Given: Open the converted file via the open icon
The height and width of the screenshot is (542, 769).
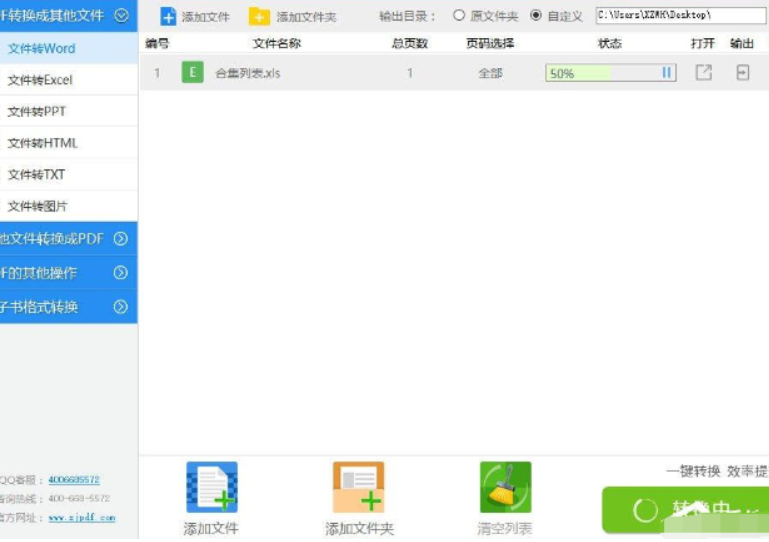Looking at the screenshot, I should pos(703,73).
